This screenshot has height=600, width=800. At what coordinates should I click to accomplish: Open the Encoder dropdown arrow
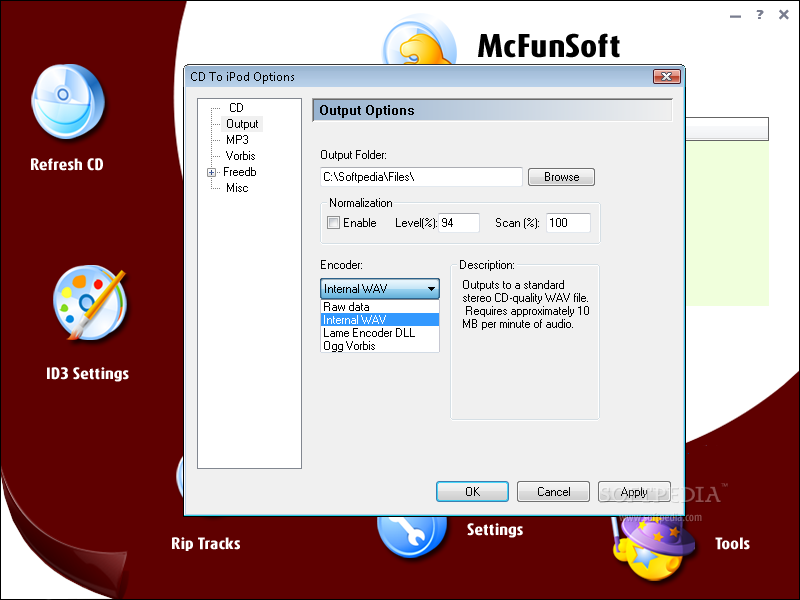pyautogui.click(x=431, y=289)
